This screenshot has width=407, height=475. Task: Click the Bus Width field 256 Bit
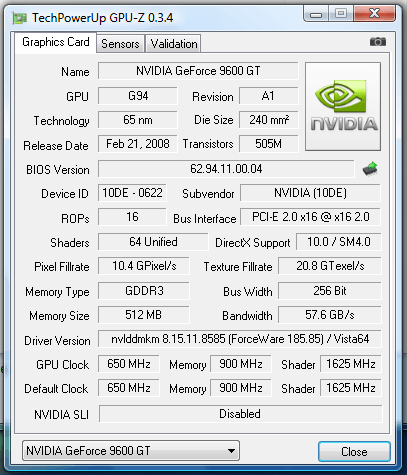330,291
